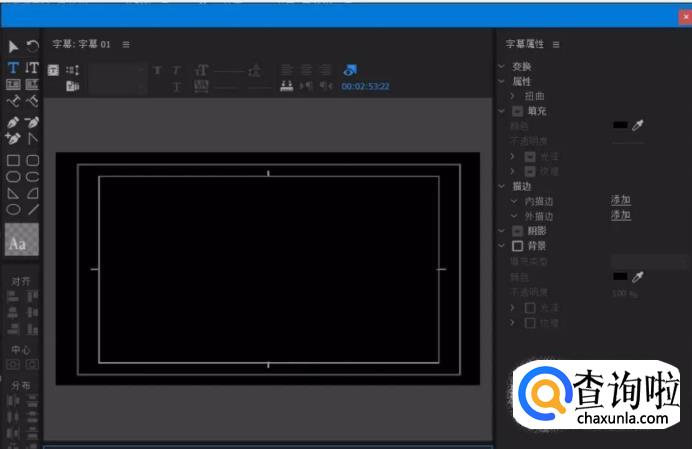The height and width of the screenshot is (449, 692).
Task: Select the vertical Type tool
Action: pos(32,68)
